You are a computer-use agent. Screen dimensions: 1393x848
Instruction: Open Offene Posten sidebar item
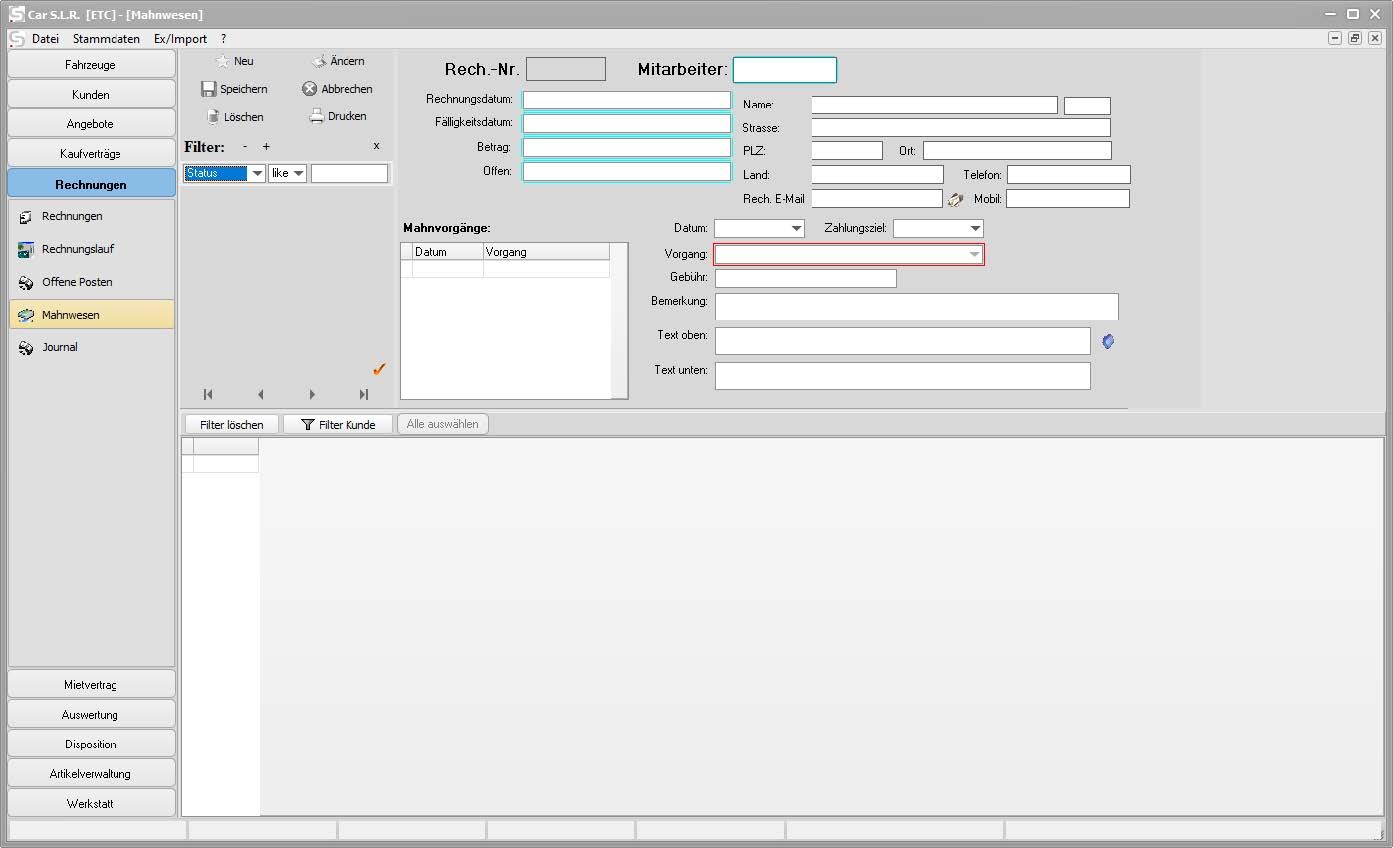point(92,282)
